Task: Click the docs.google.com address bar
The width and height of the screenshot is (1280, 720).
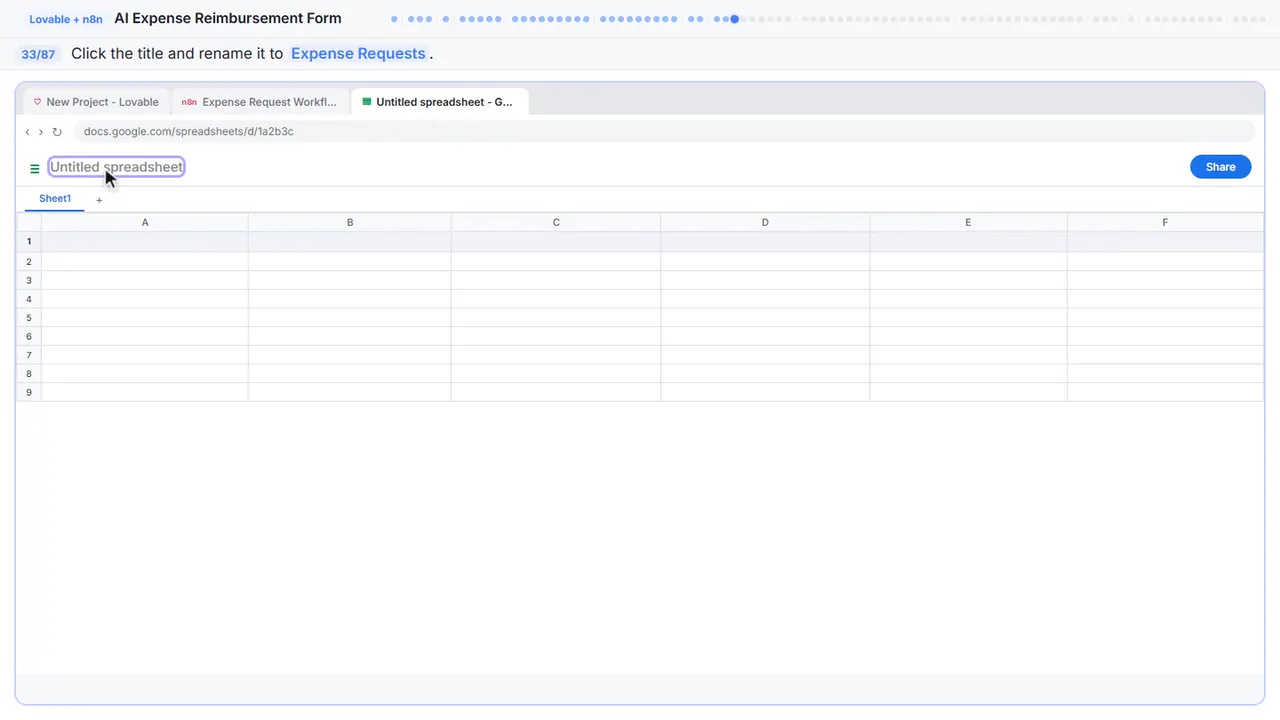Action: (x=664, y=131)
